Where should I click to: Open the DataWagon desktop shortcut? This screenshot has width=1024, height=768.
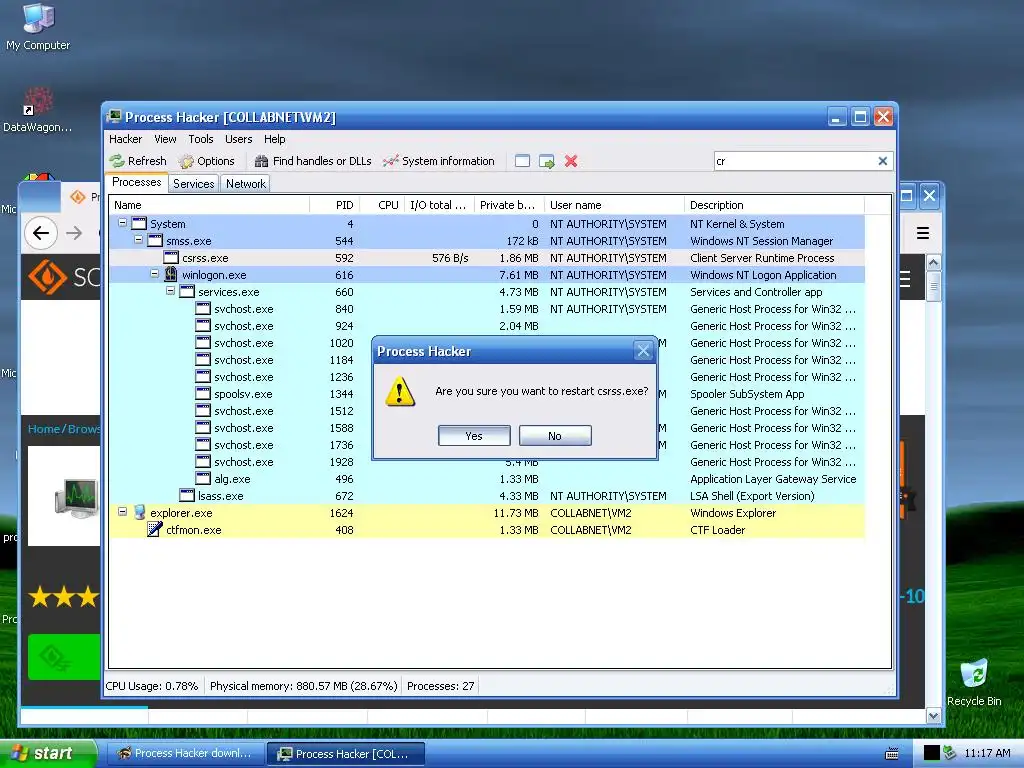[x=38, y=110]
